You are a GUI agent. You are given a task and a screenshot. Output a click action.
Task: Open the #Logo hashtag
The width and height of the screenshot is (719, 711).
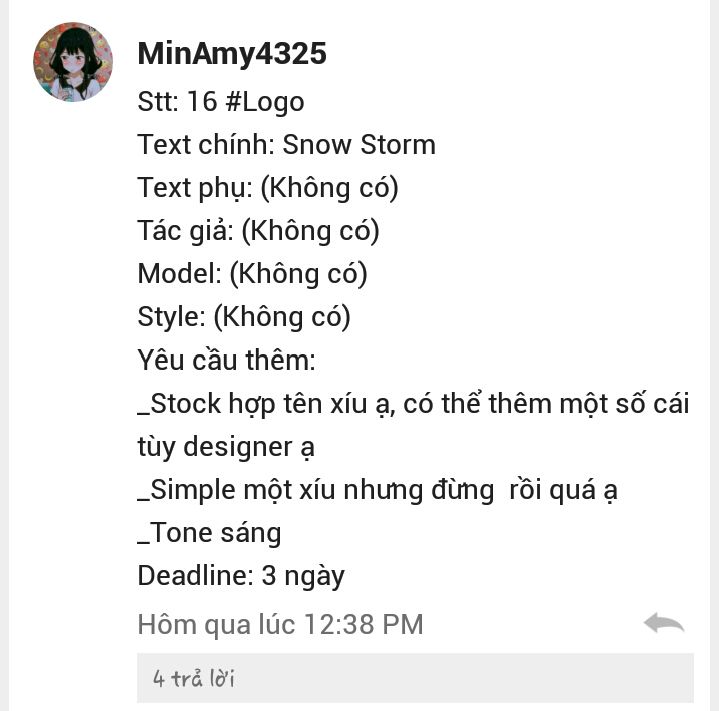pyautogui.click(x=265, y=102)
